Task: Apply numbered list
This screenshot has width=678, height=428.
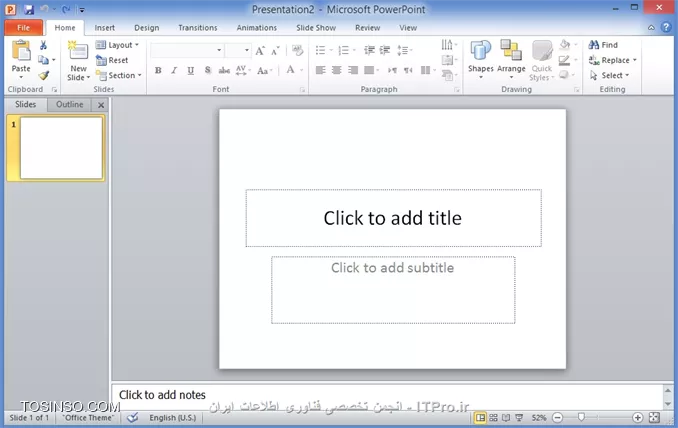Action: tap(344, 50)
